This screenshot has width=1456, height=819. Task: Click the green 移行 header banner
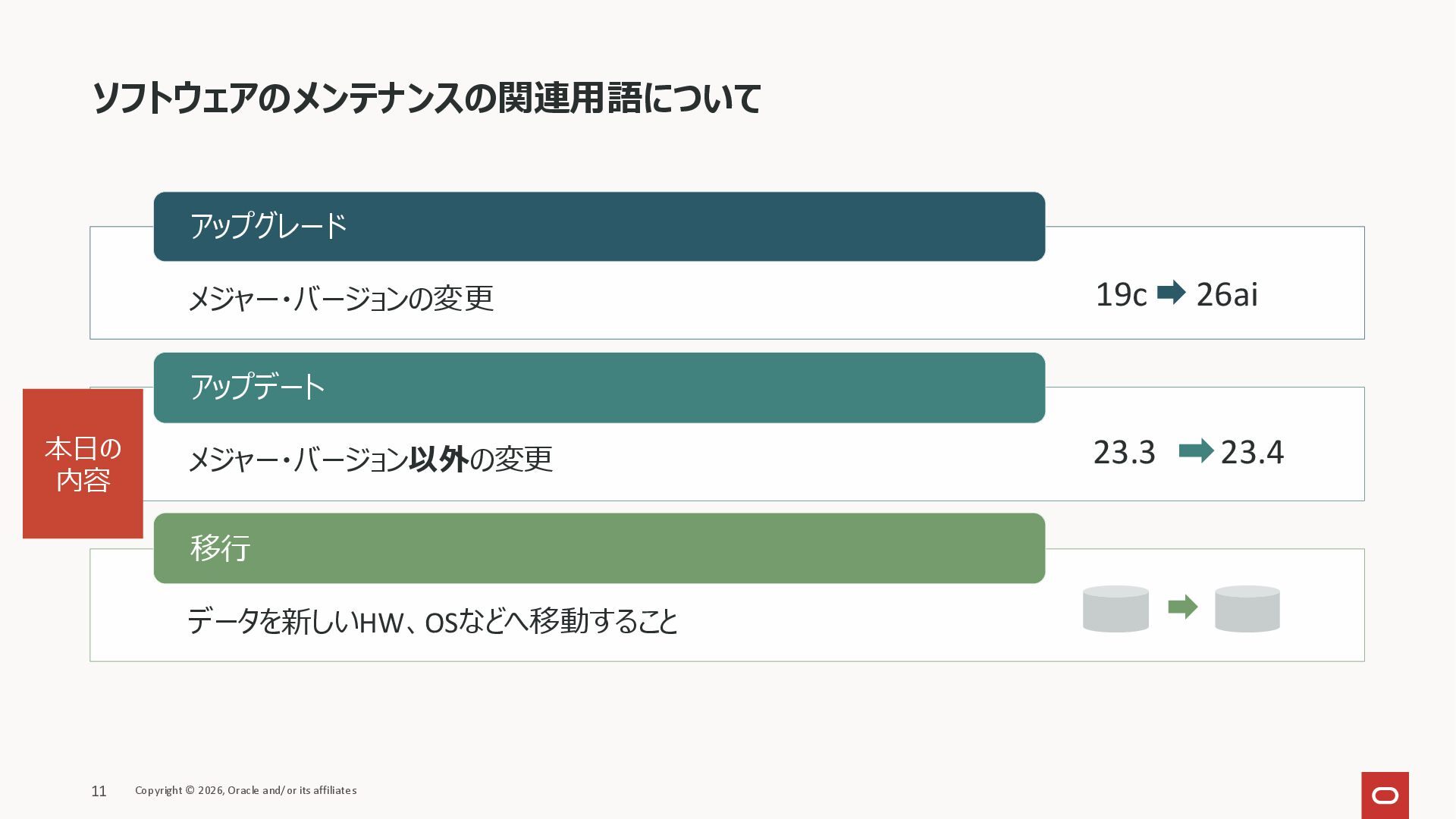(x=599, y=548)
